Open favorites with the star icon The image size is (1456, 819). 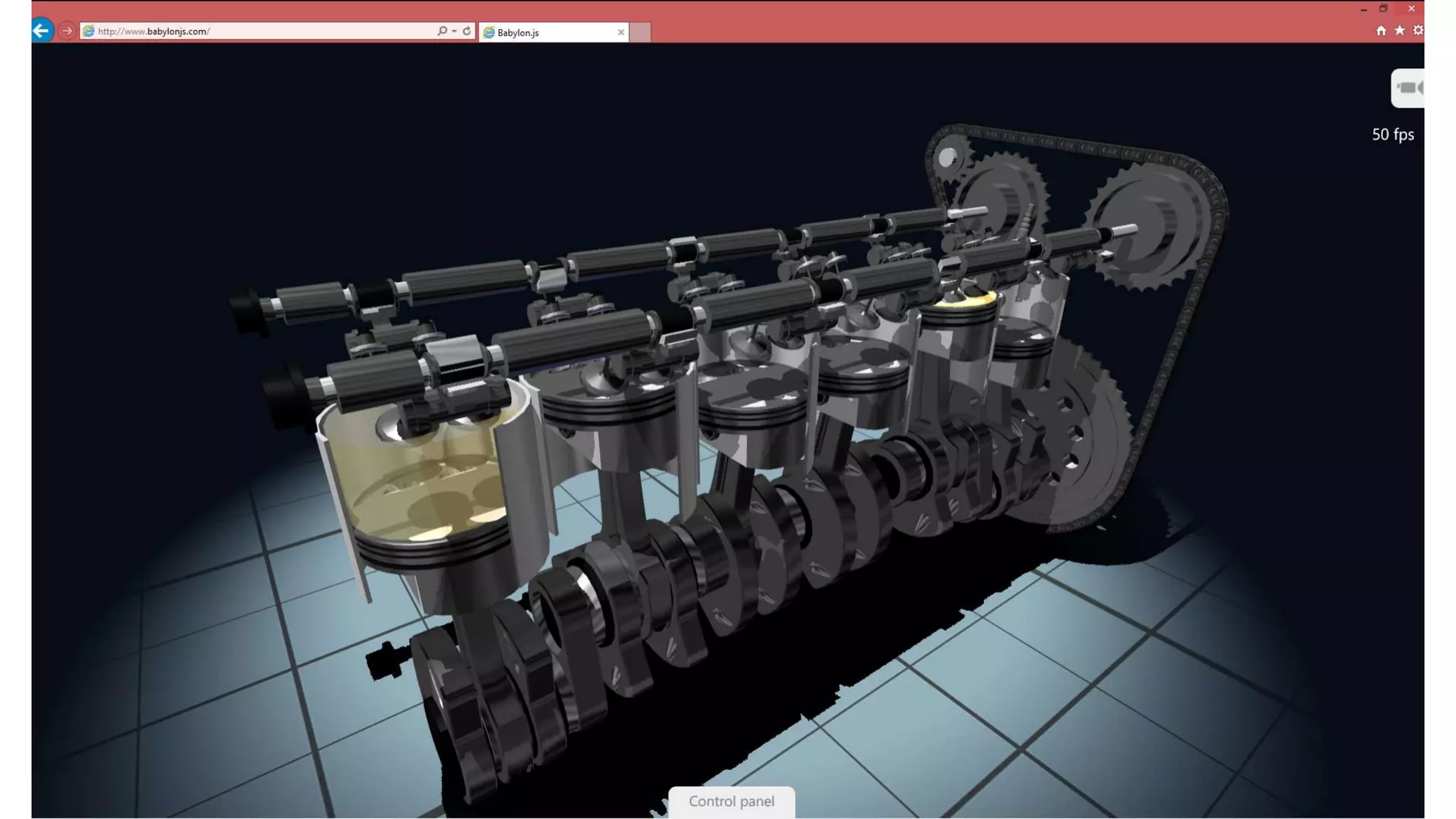tap(1399, 31)
